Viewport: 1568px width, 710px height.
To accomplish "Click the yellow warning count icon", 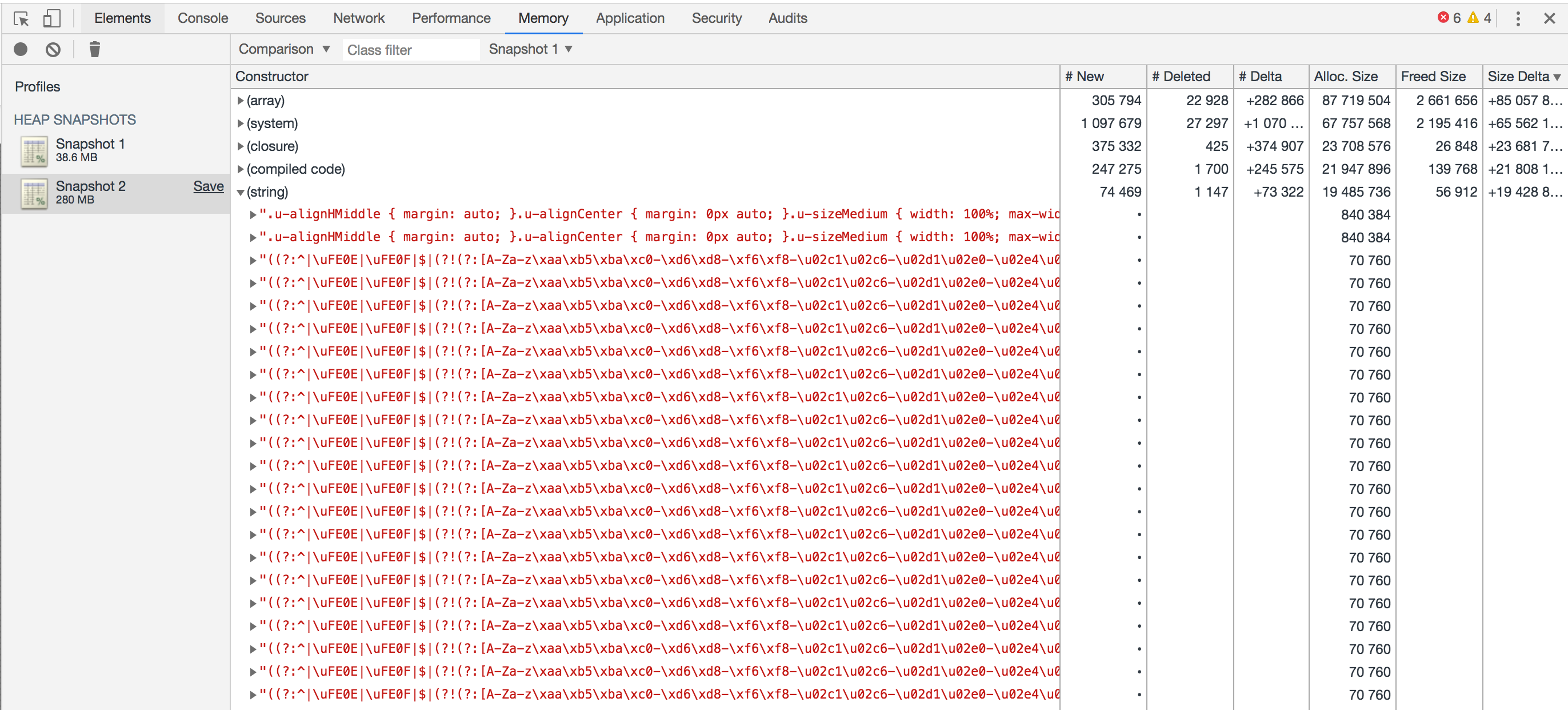I will [x=1473, y=18].
